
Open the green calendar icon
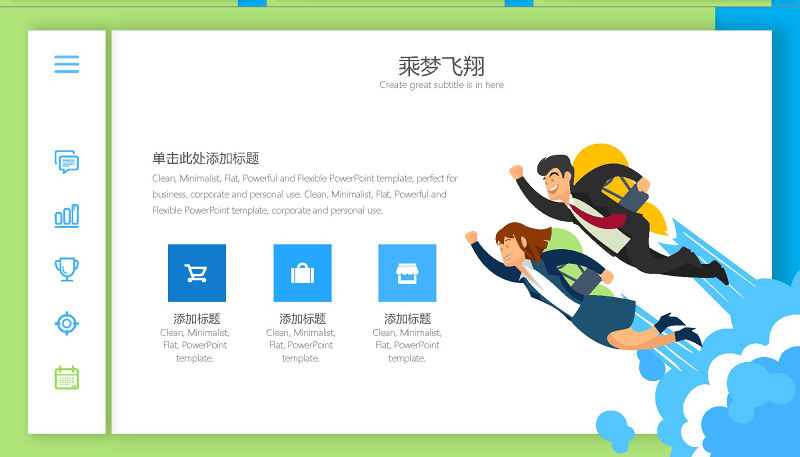point(66,377)
